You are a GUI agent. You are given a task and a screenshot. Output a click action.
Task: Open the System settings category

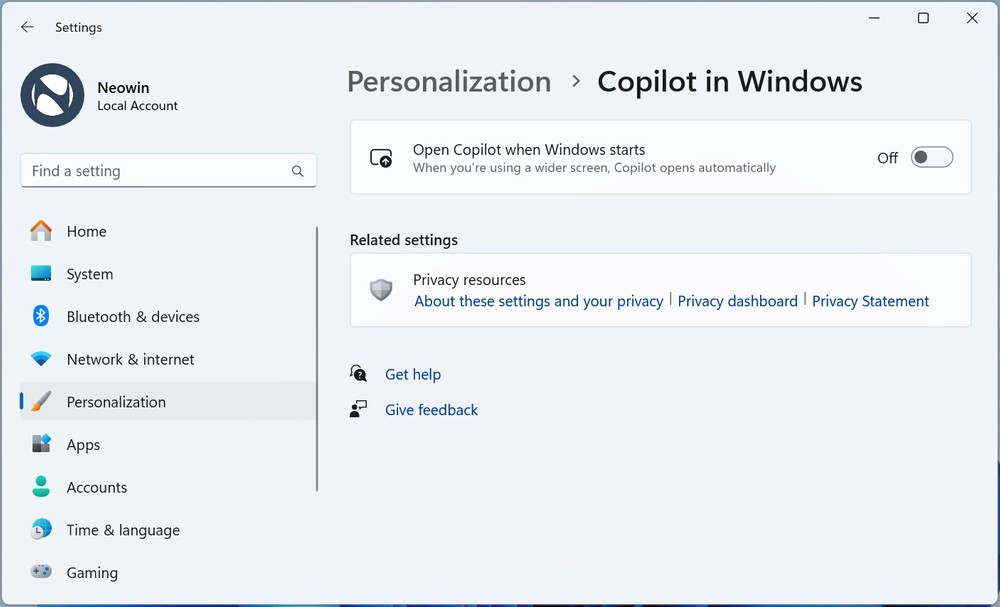click(x=90, y=274)
